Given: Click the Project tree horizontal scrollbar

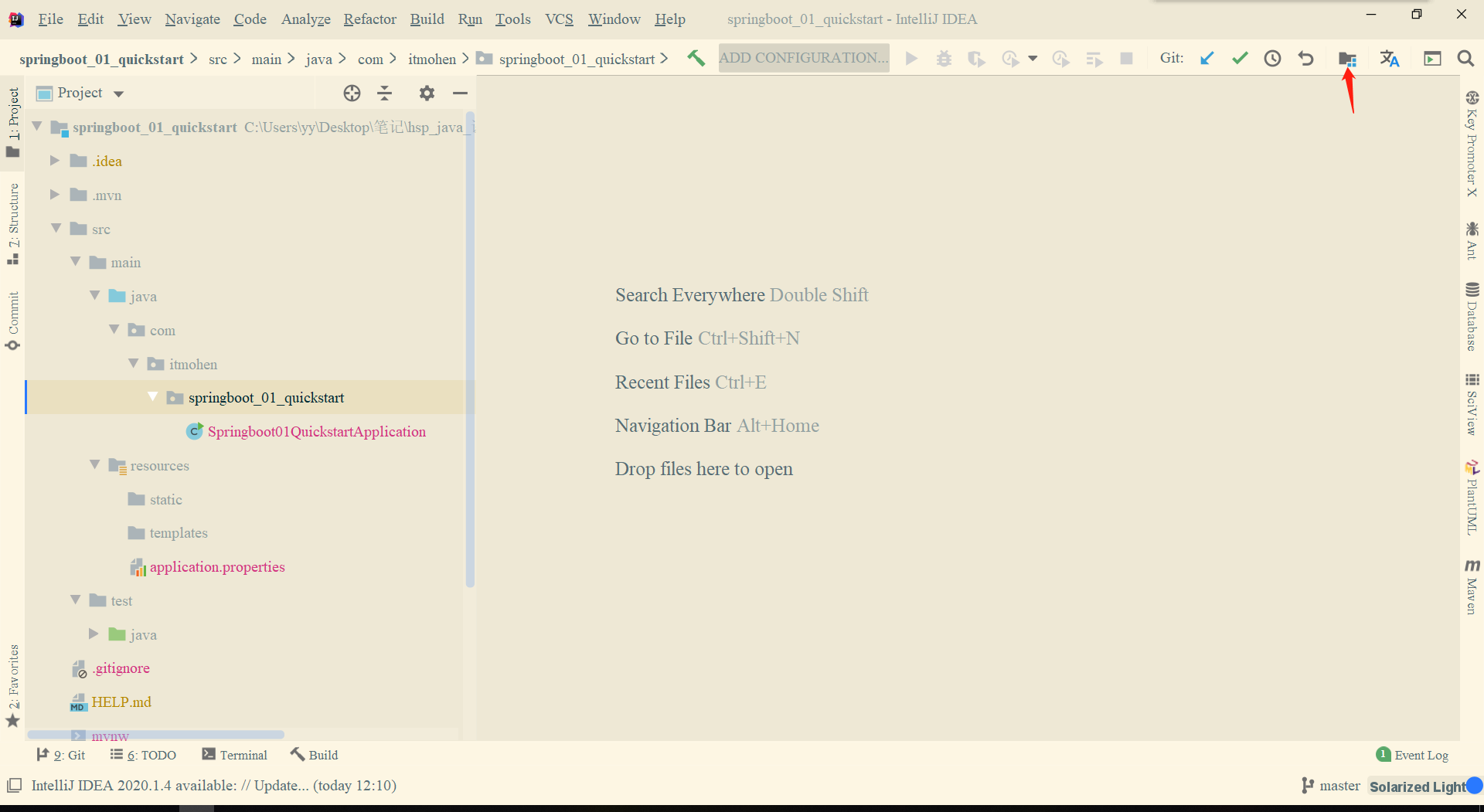Looking at the screenshot, I should [x=156, y=735].
